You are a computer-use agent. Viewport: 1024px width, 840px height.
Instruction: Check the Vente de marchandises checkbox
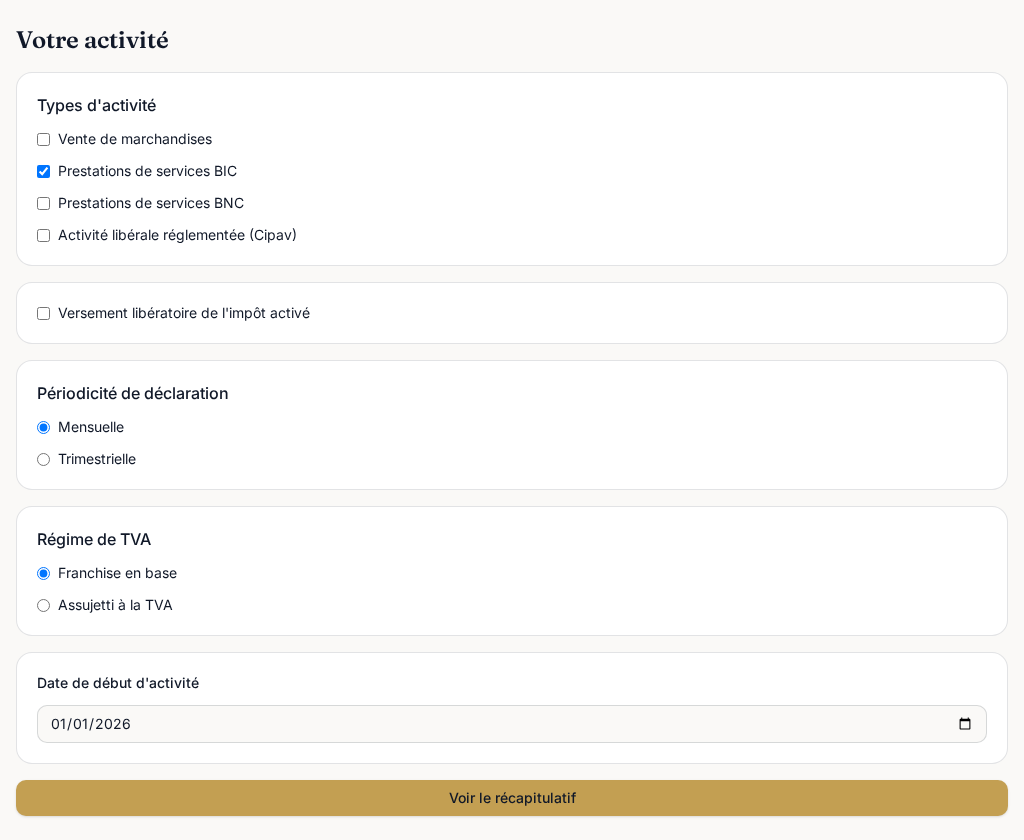point(44,140)
